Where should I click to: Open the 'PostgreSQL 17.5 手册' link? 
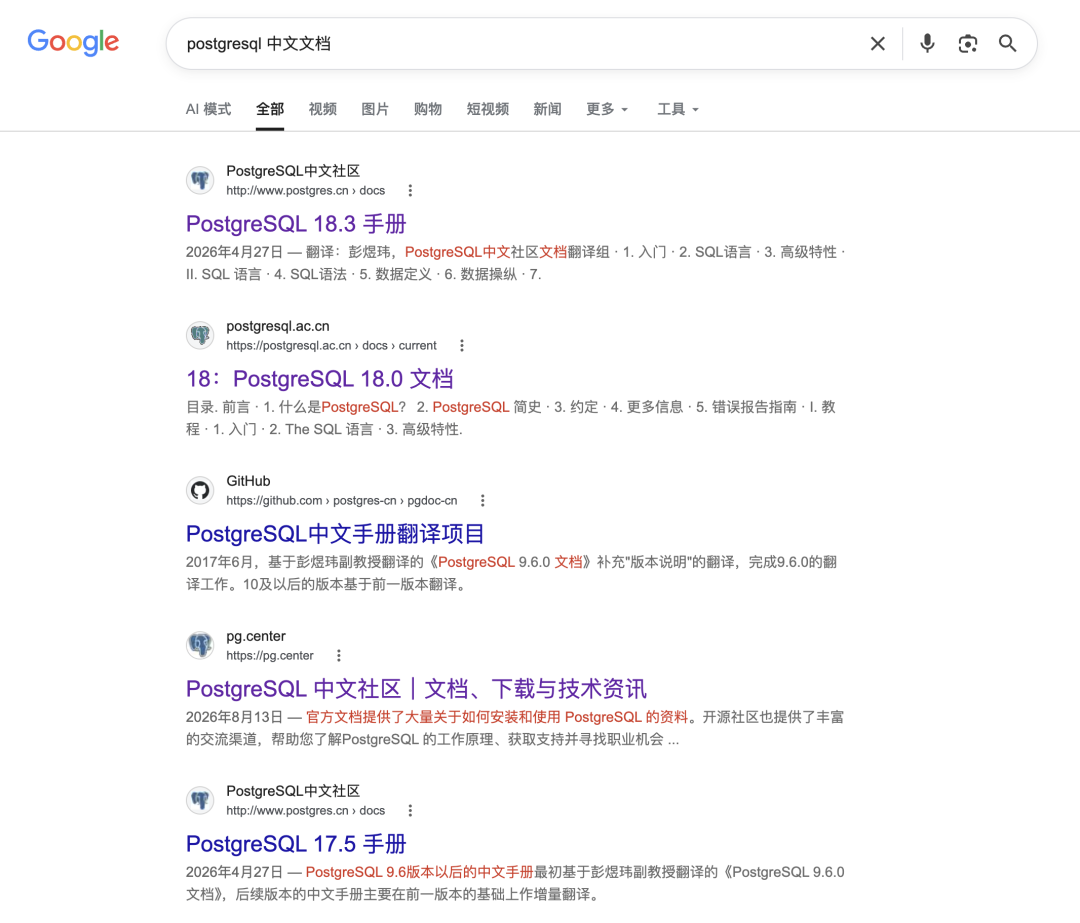(x=296, y=844)
